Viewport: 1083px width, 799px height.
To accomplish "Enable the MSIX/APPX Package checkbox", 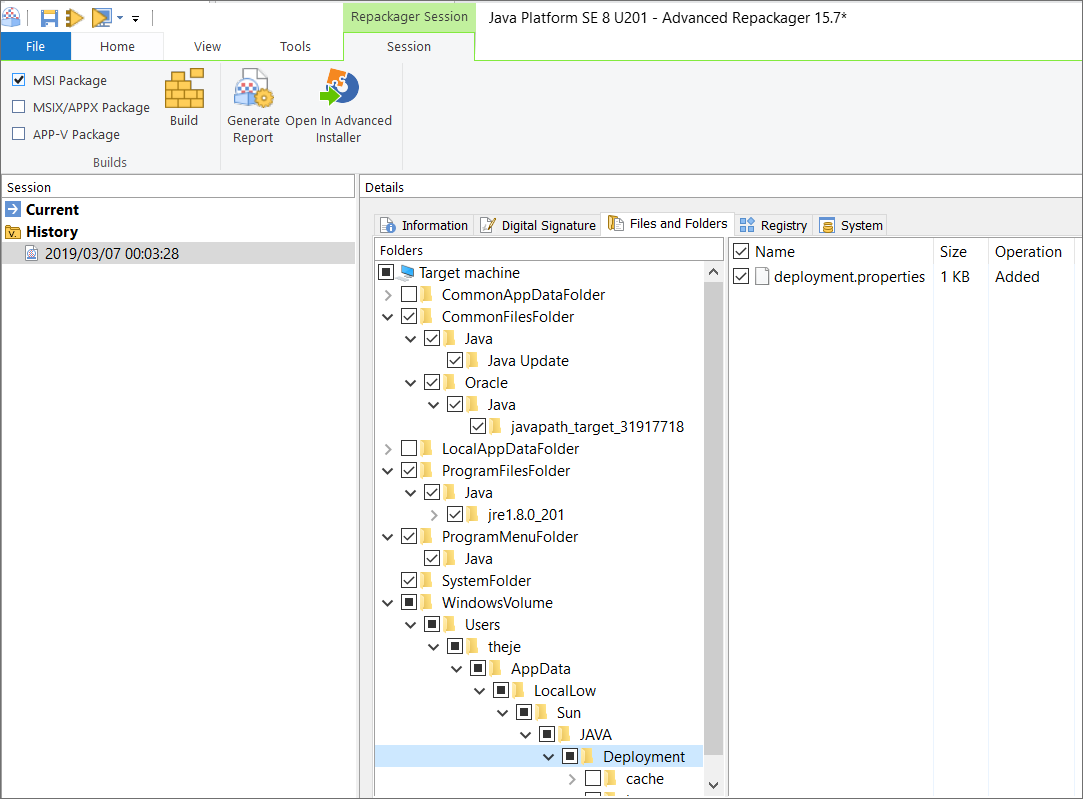I will click(x=19, y=107).
